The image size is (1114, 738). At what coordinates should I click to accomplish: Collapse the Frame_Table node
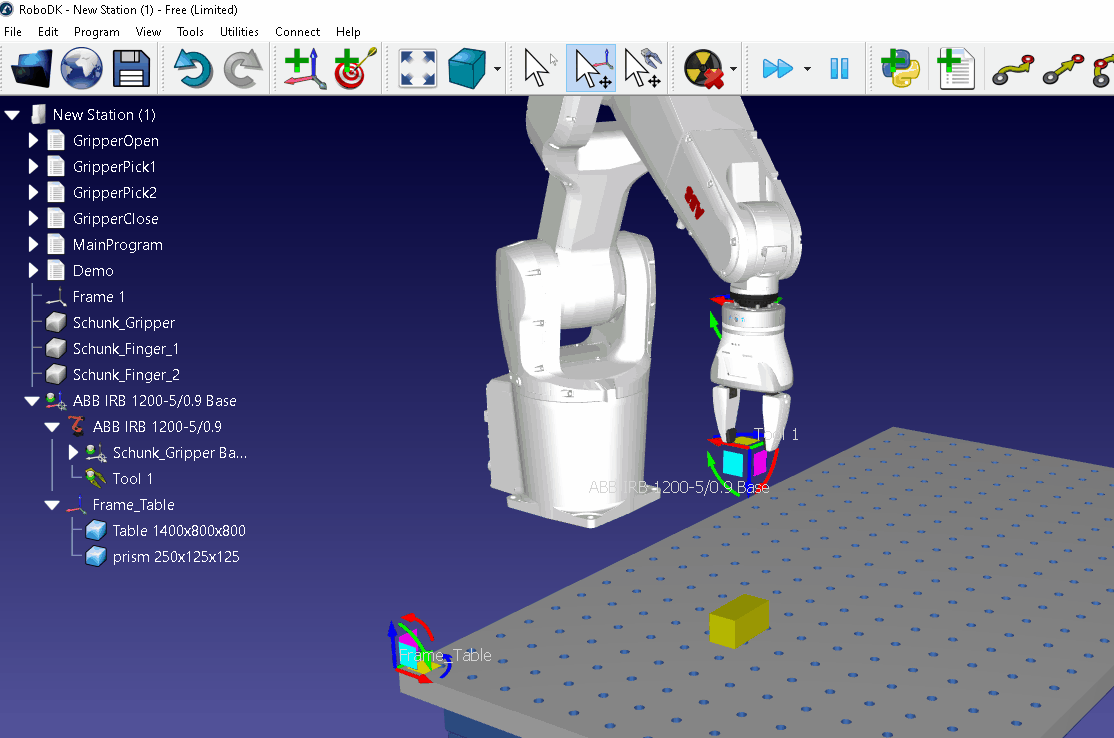(x=52, y=505)
